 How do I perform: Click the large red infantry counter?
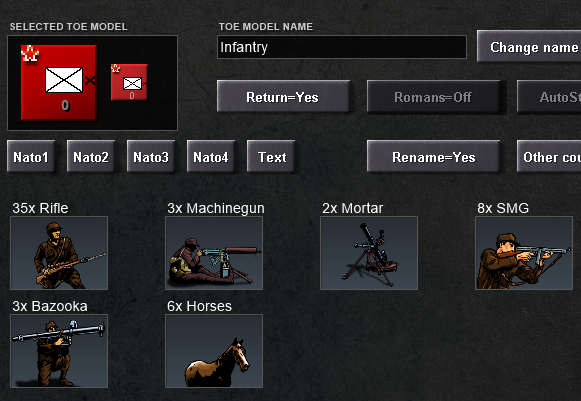click(59, 83)
